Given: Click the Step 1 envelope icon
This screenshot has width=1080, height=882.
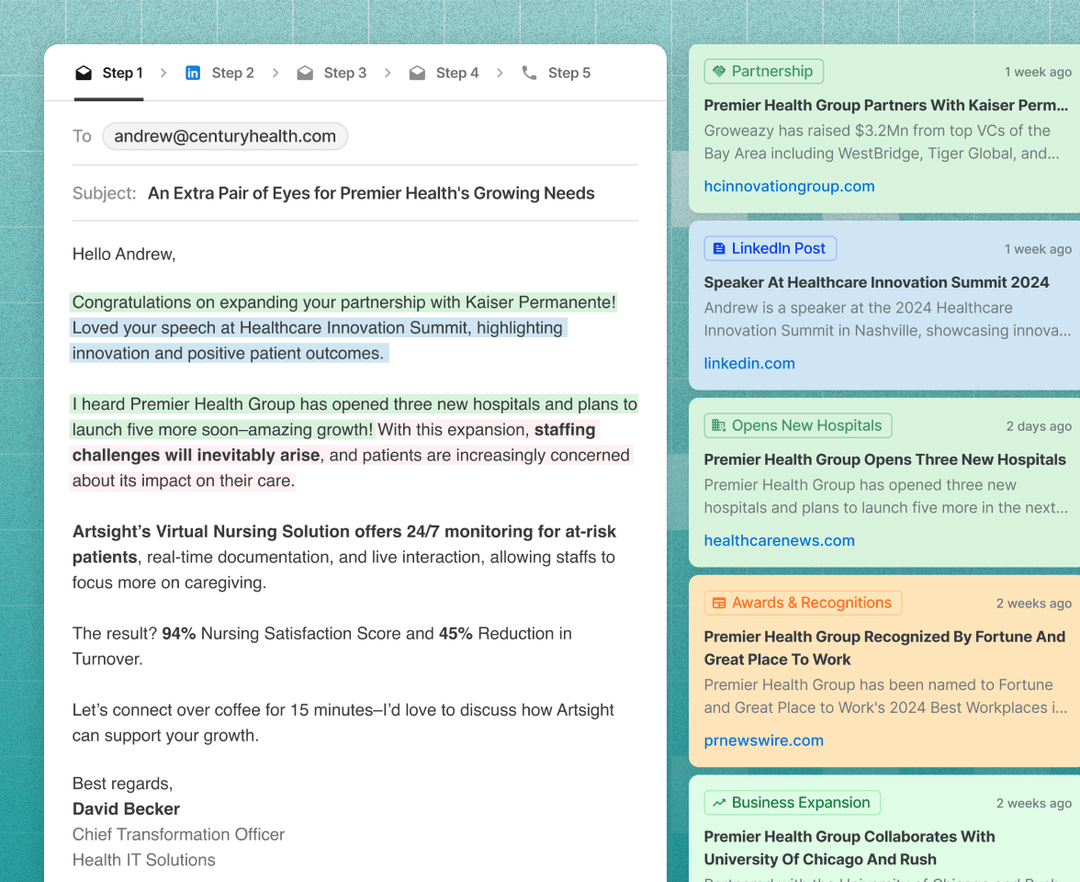Looking at the screenshot, I should [84, 73].
